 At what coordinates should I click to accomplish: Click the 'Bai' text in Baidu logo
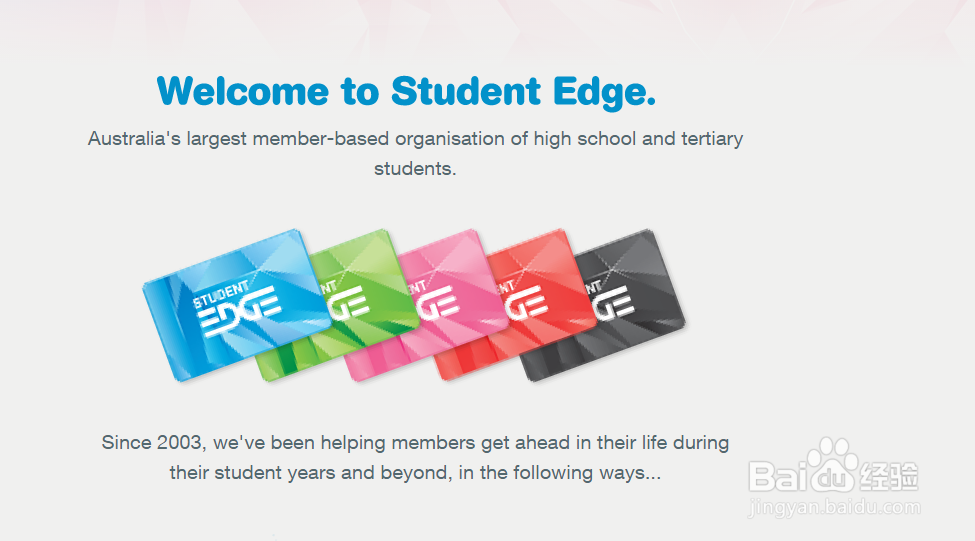click(779, 476)
